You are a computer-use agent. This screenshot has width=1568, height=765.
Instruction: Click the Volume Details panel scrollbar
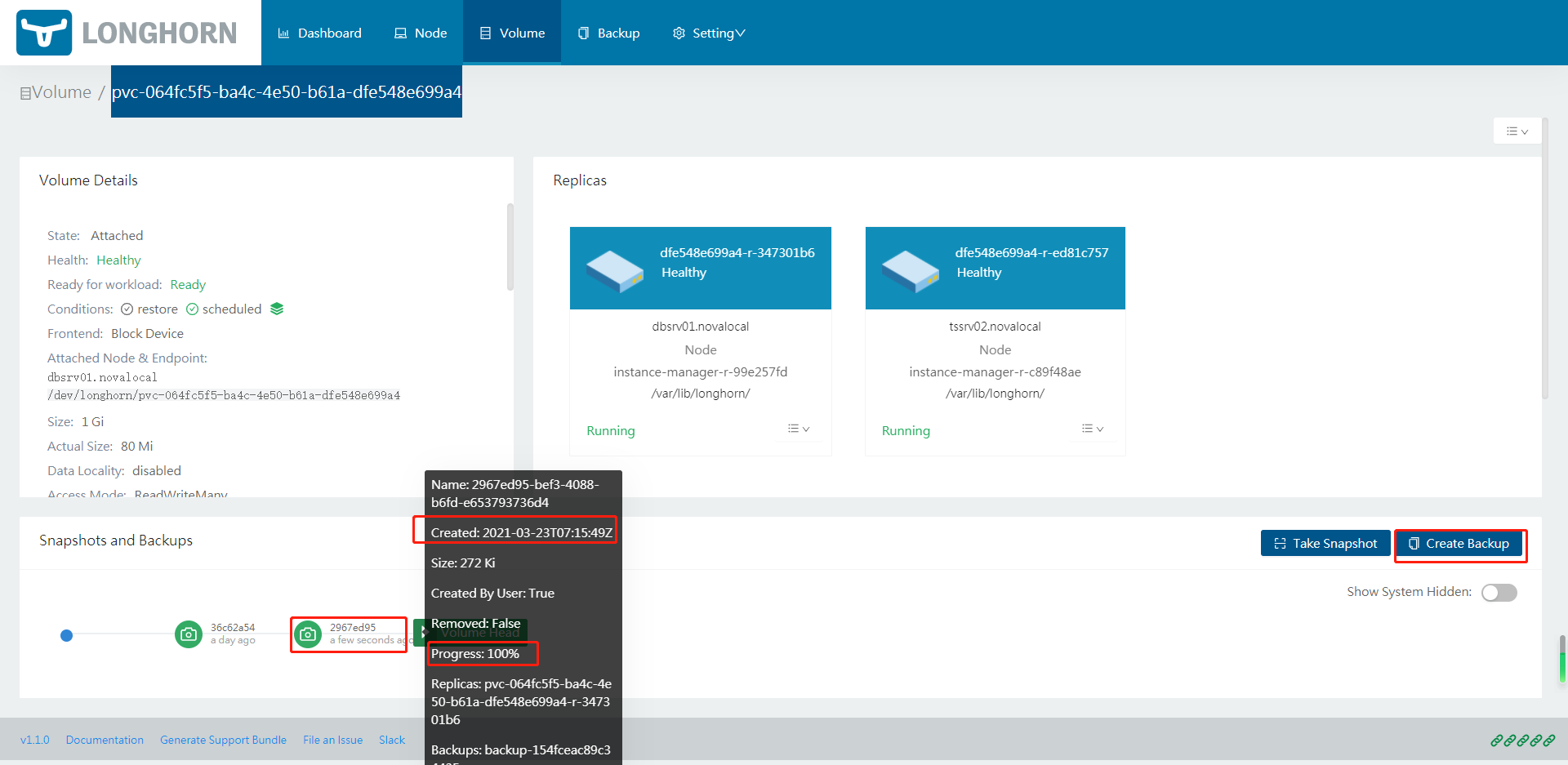510,247
